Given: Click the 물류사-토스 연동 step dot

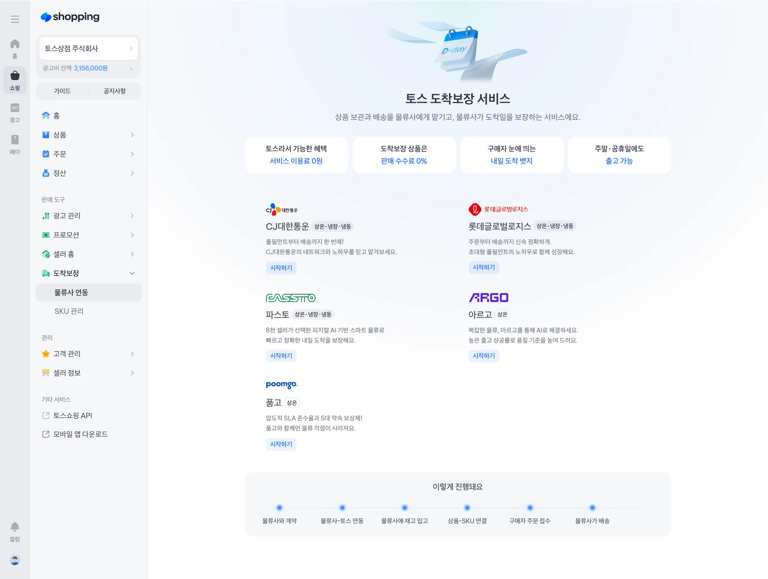Looking at the screenshot, I should coord(342,507).
